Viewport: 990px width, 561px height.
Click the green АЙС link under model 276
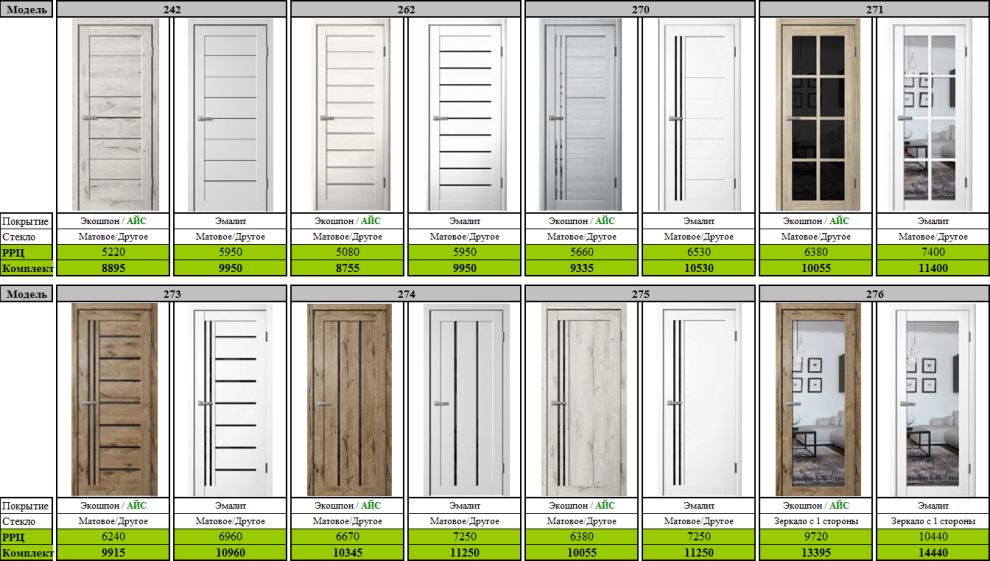838,506
